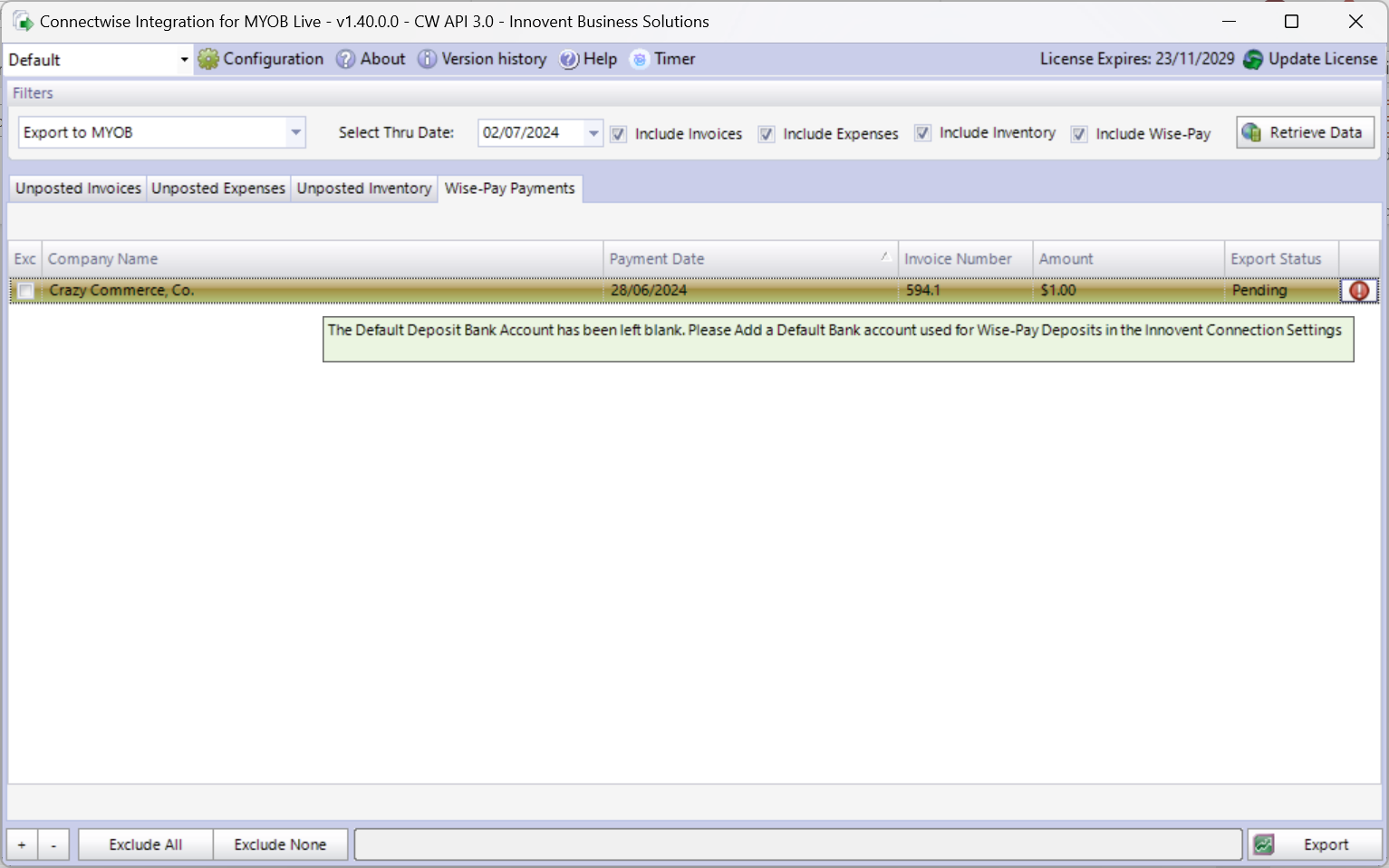Click the Exc column header
Viewport: 1389px width, 868px height.
25,259
